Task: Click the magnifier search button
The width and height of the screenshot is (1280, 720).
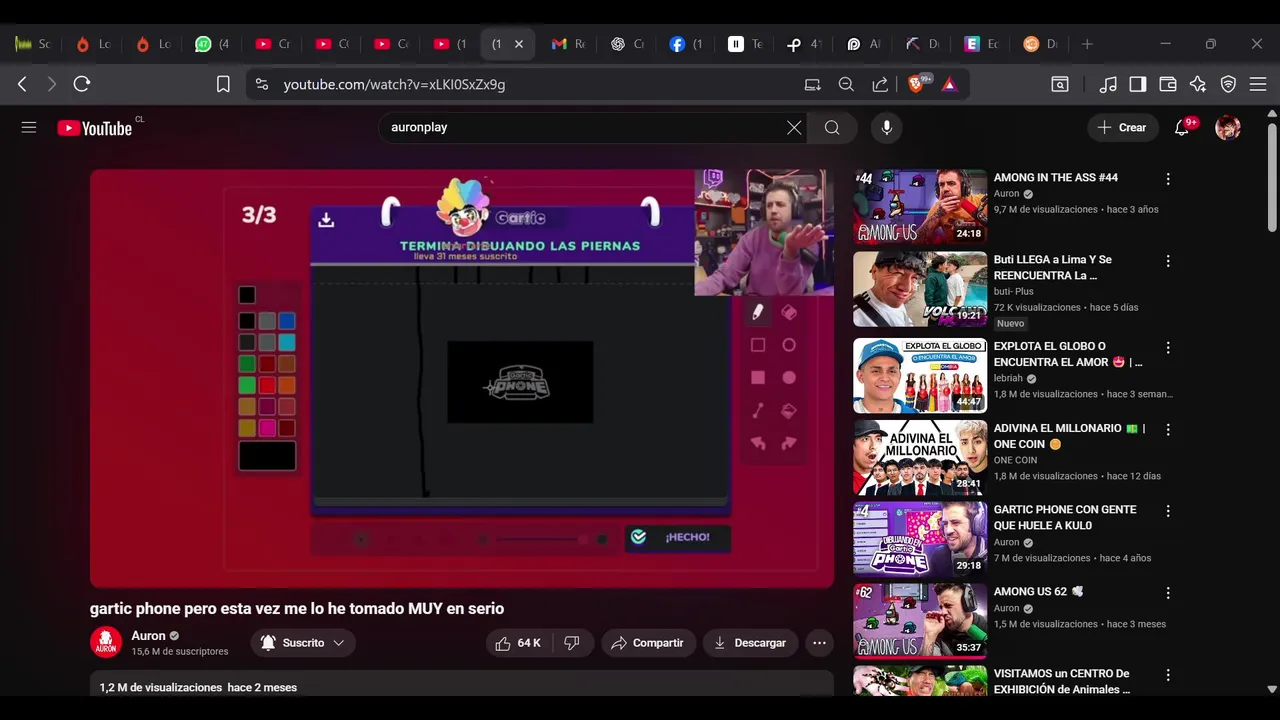Action: click(832, 127)
